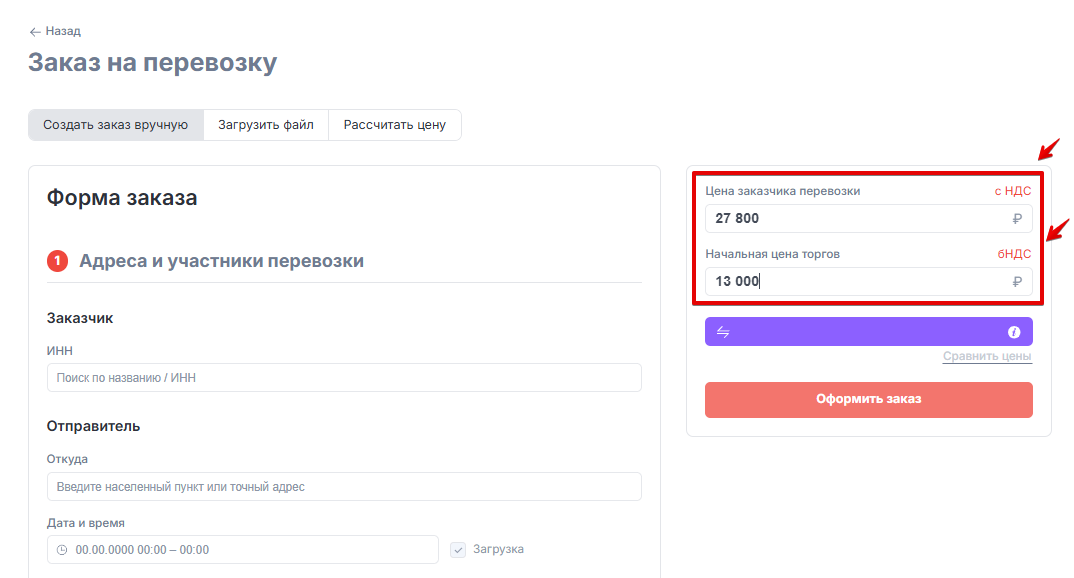The image size is (1074, 578).
Task: Click the Заказчик subsection label
Action: coord(80,318)
